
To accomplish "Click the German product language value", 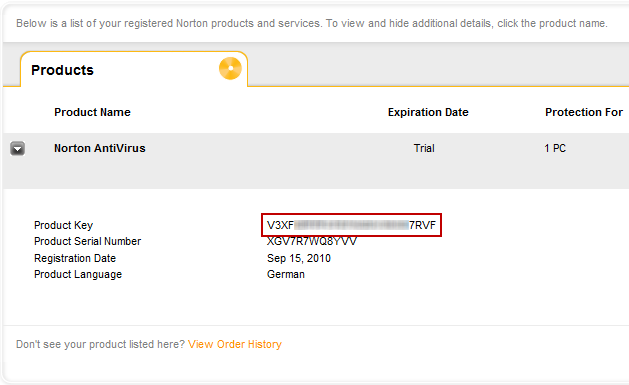I will tap(286, 274).
